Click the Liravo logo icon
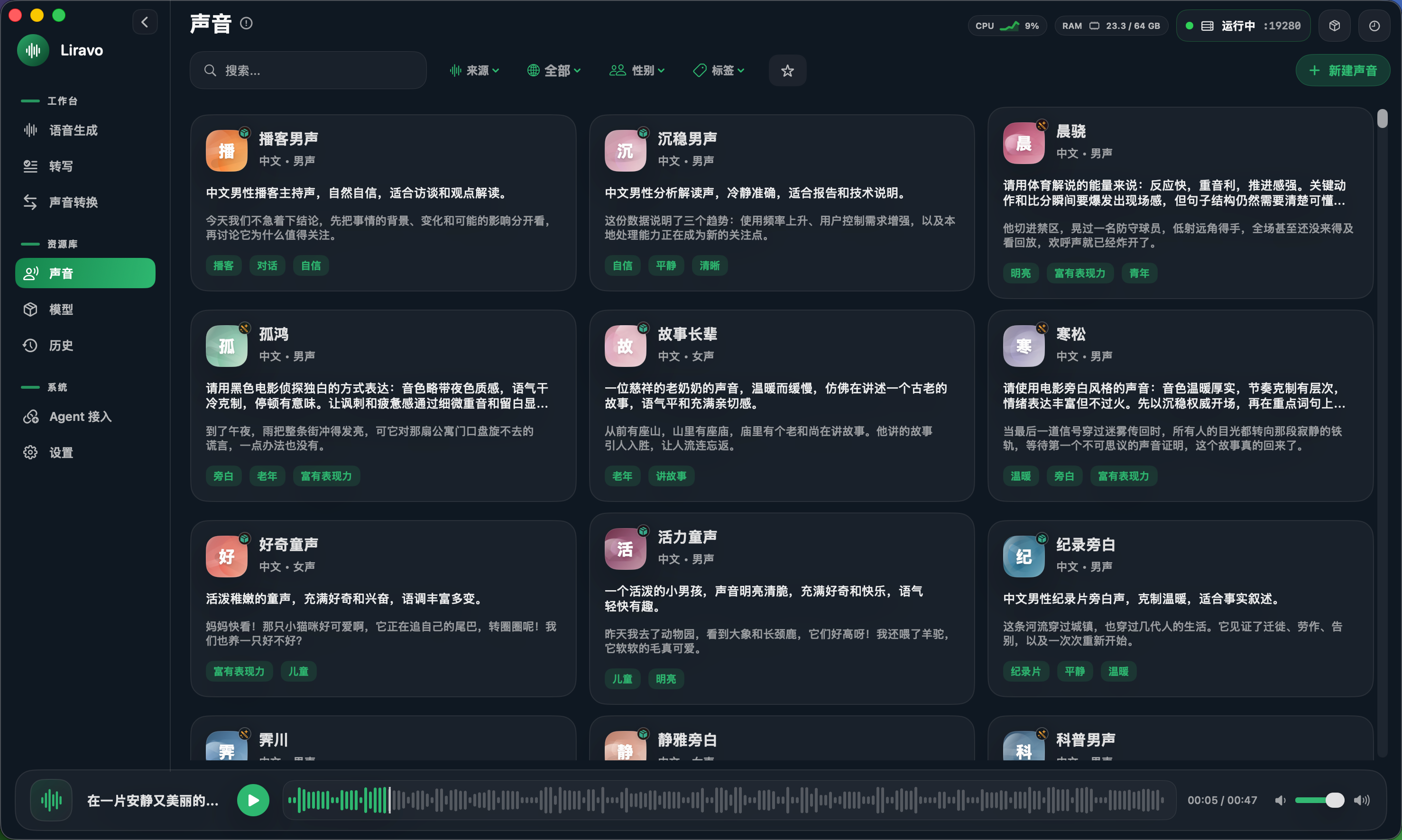This screenshot has width=1402, height=840. click(x=33, y=50)
